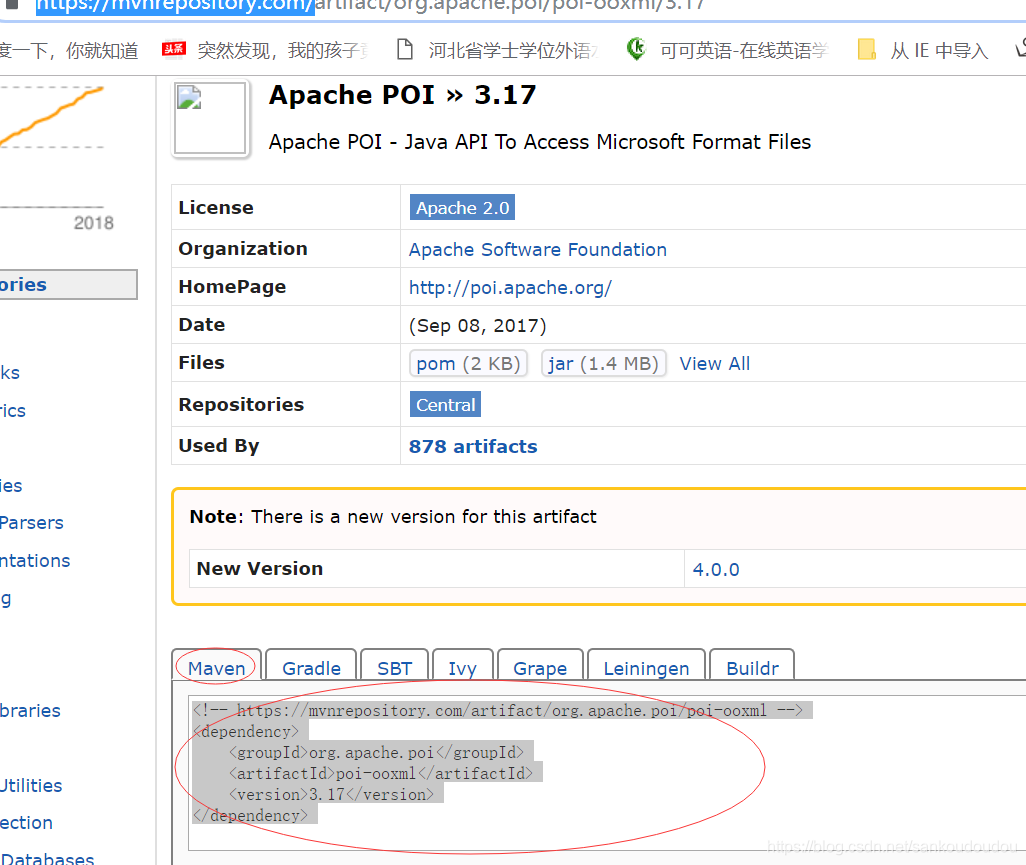This screenshot has height=865, width=1026.
Task: Click View All files link
Action: pos(715,363)
